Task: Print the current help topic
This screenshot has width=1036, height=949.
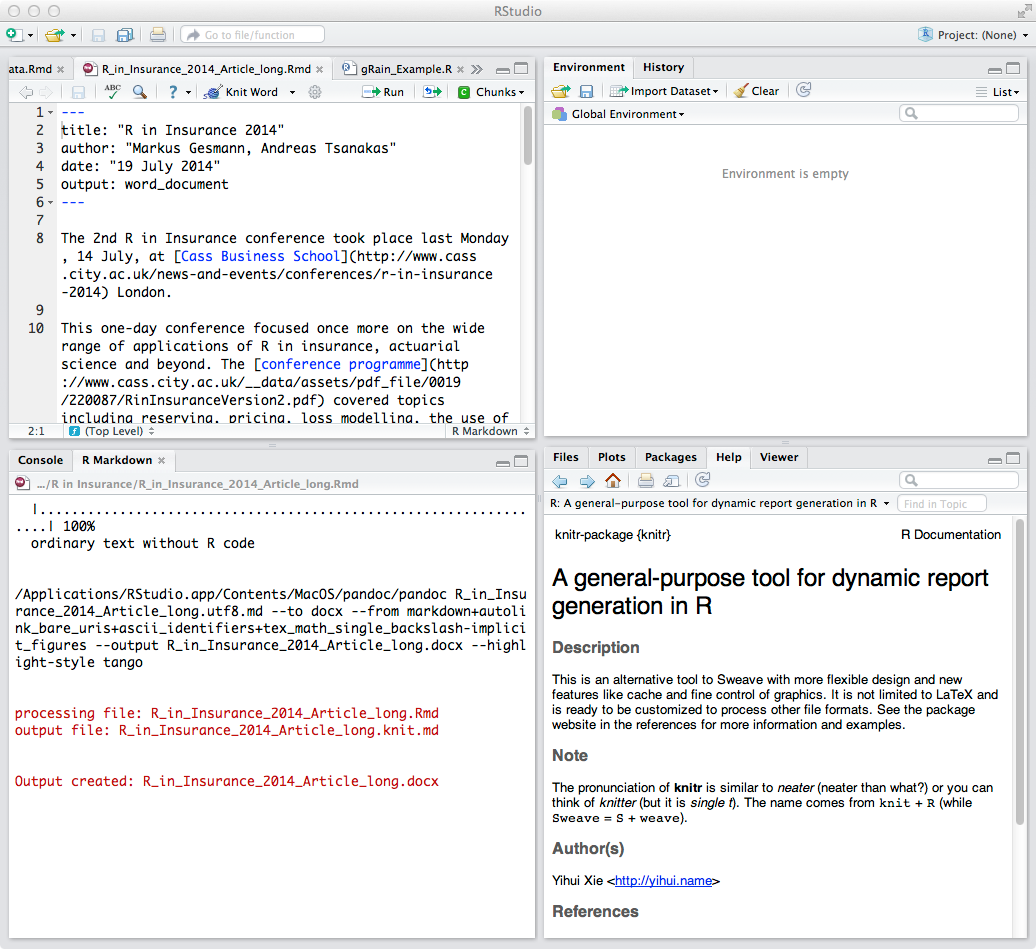Action: (x=646, y=481)
